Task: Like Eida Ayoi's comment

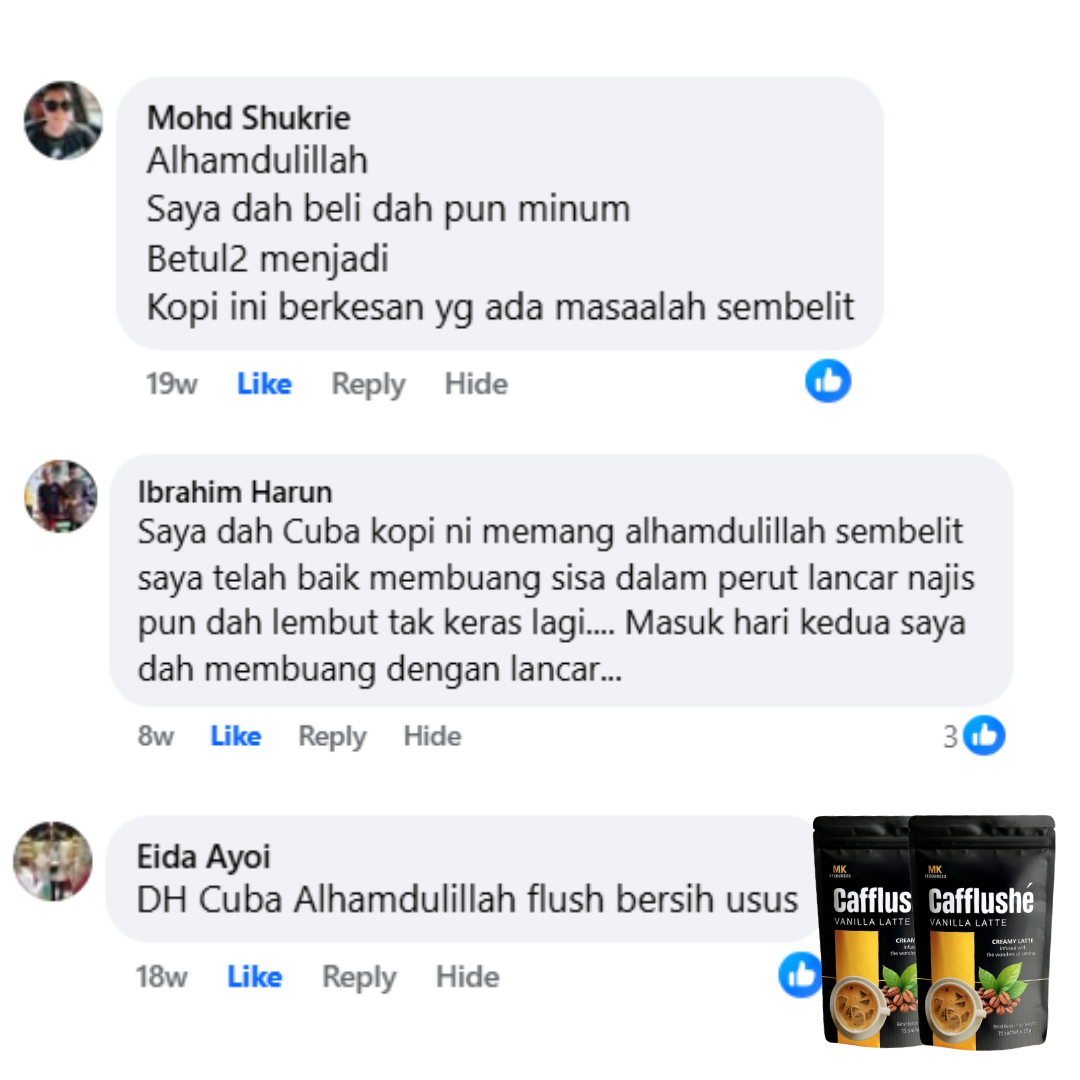Action: click(255, 977)
